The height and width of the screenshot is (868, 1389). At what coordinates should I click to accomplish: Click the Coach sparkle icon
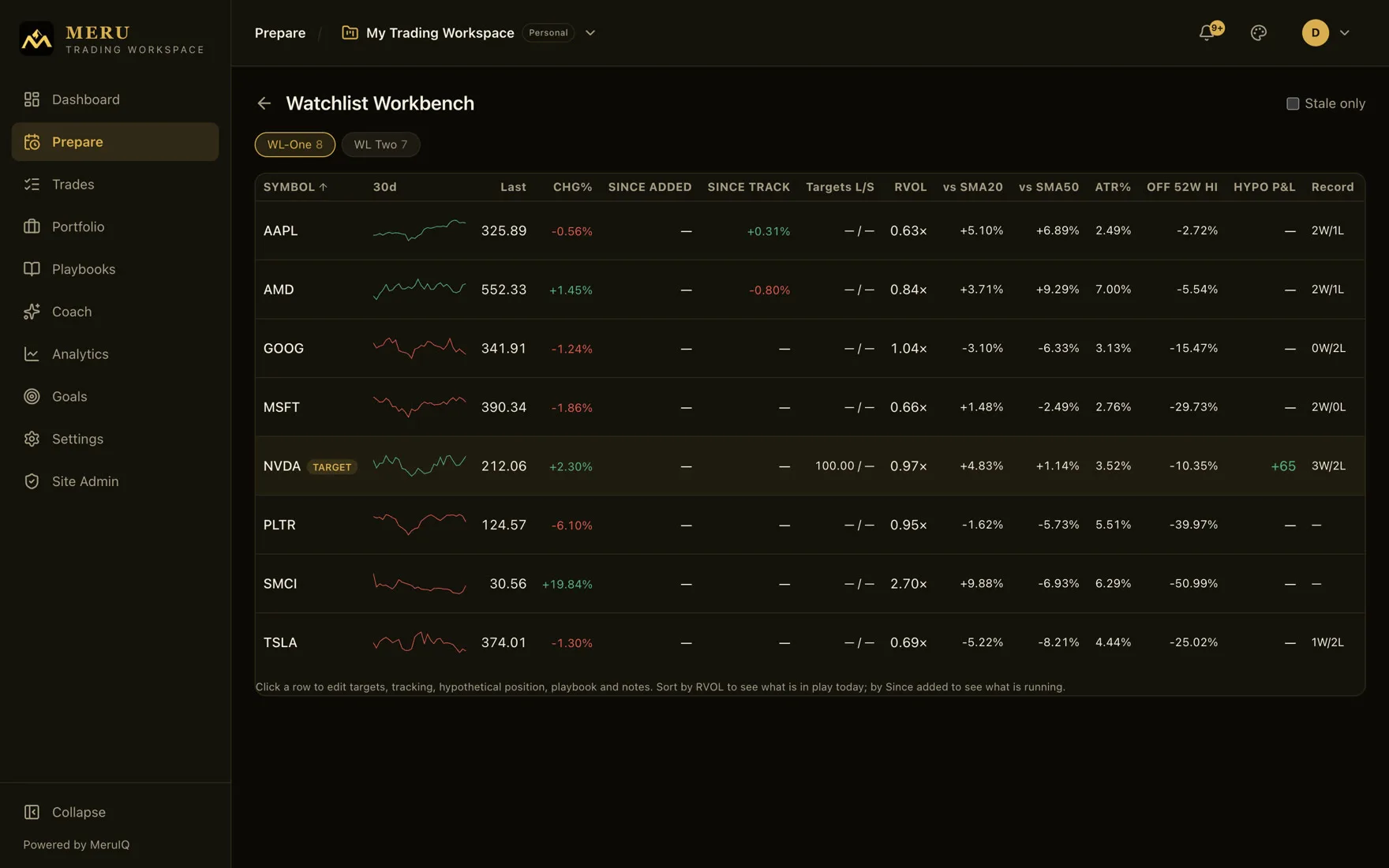tap(32, 312)
